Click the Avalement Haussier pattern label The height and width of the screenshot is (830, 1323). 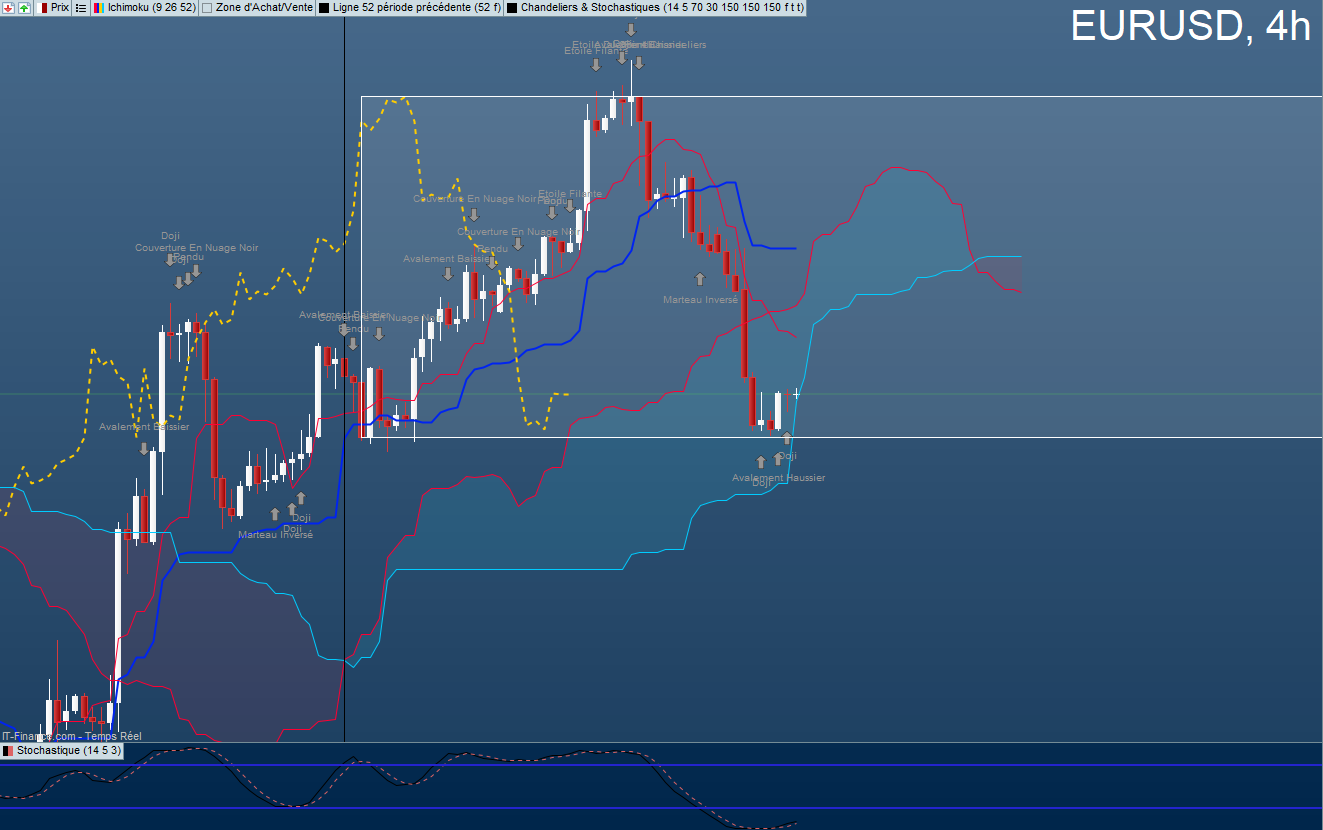(x=778, y=478)
